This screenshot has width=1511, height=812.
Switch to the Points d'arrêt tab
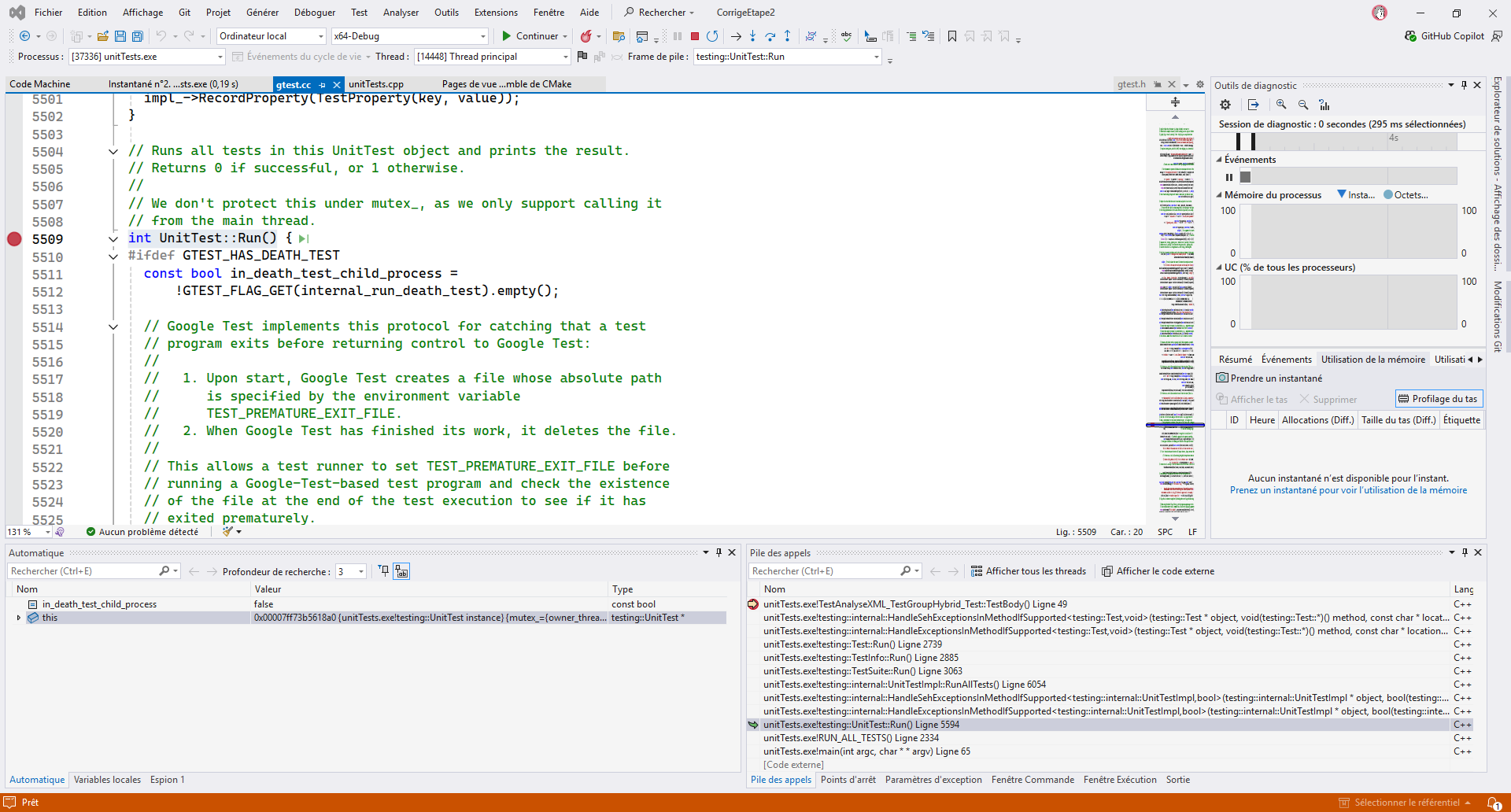pos(848,780)
